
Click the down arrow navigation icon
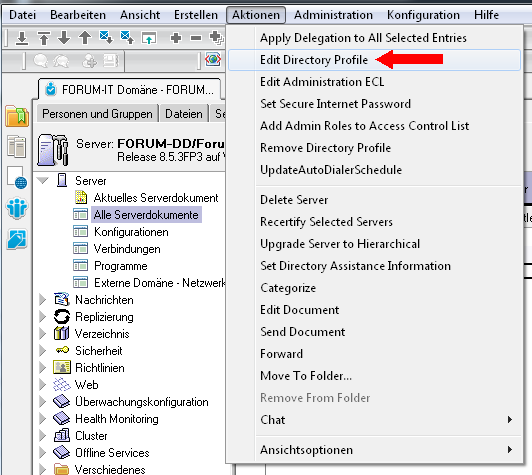coord(64,38)
